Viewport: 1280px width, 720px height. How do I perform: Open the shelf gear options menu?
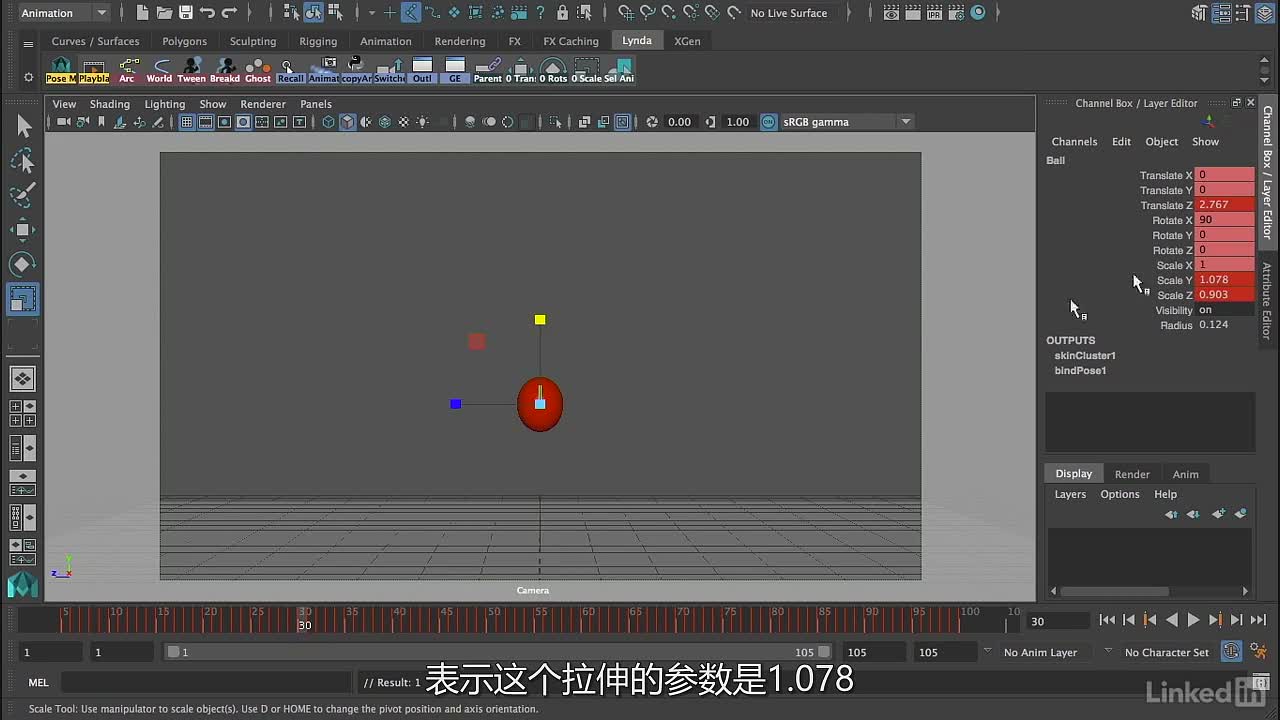(x=28, y=78)
